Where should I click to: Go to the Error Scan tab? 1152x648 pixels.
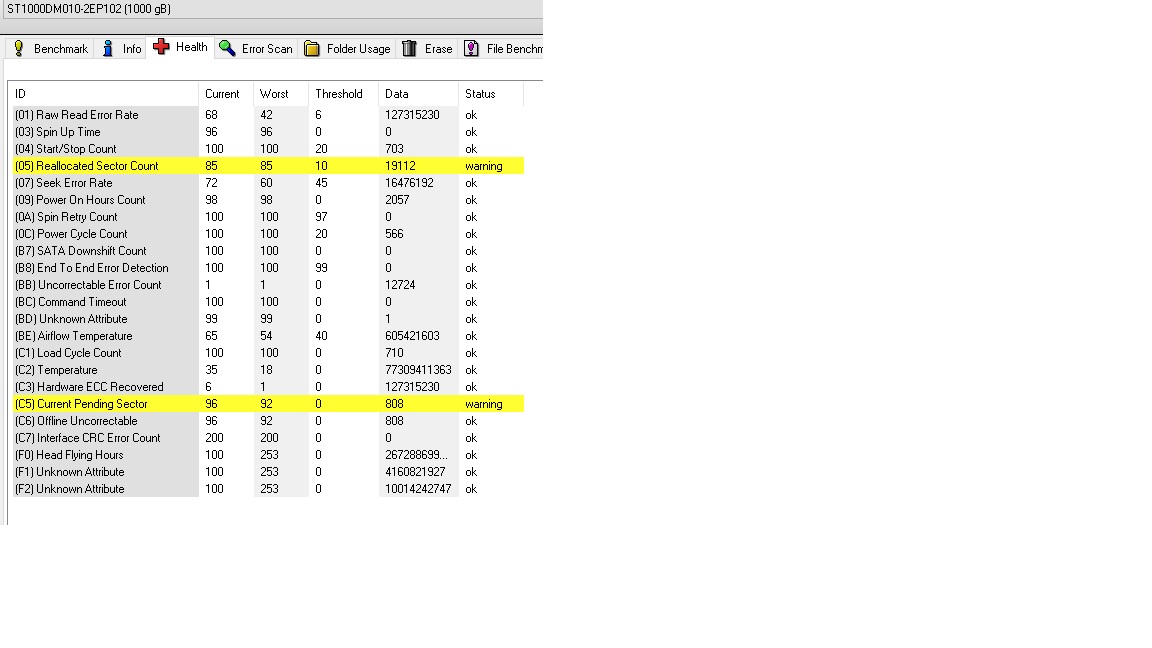[256, 48]
